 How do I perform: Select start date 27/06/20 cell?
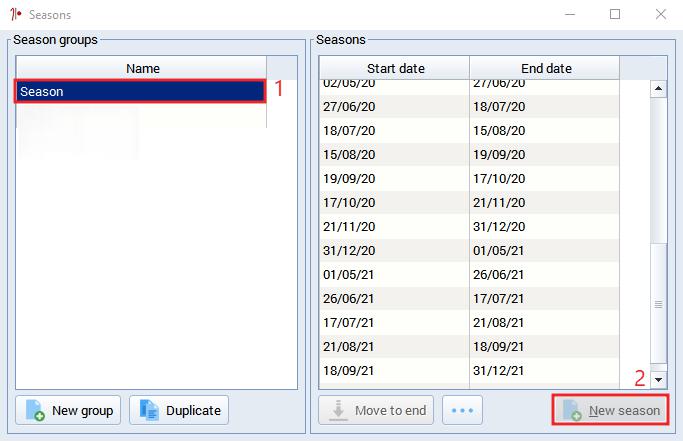(394, 107)
